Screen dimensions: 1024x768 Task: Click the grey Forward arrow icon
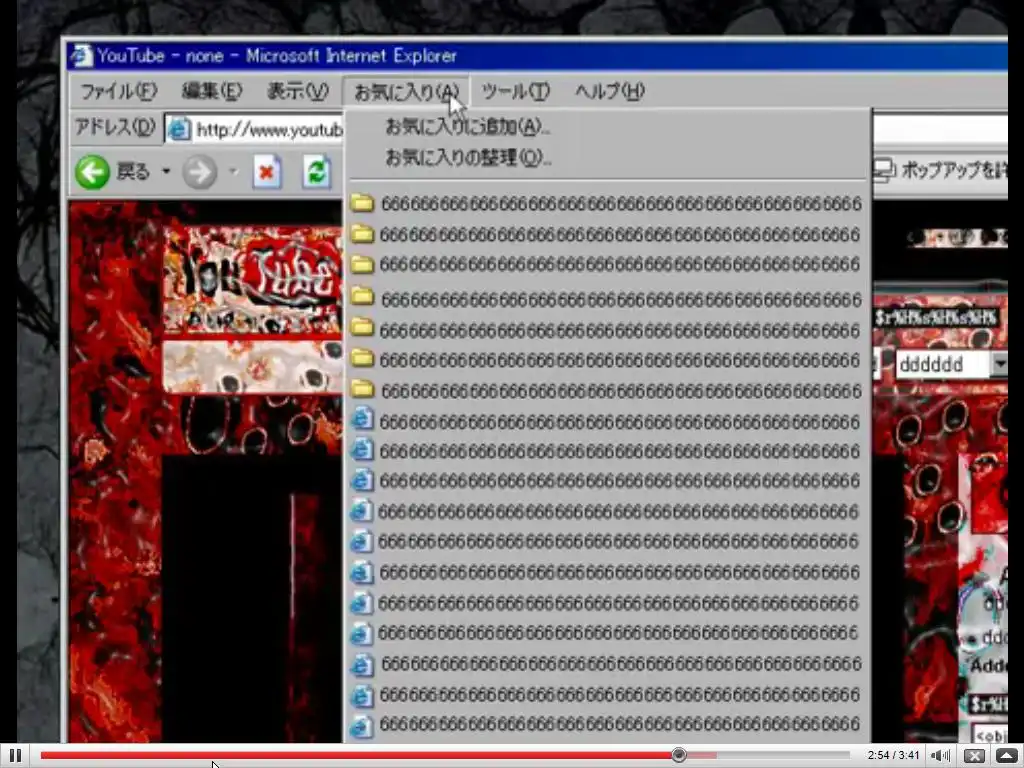pyautogui.click(x=199, y=172)
